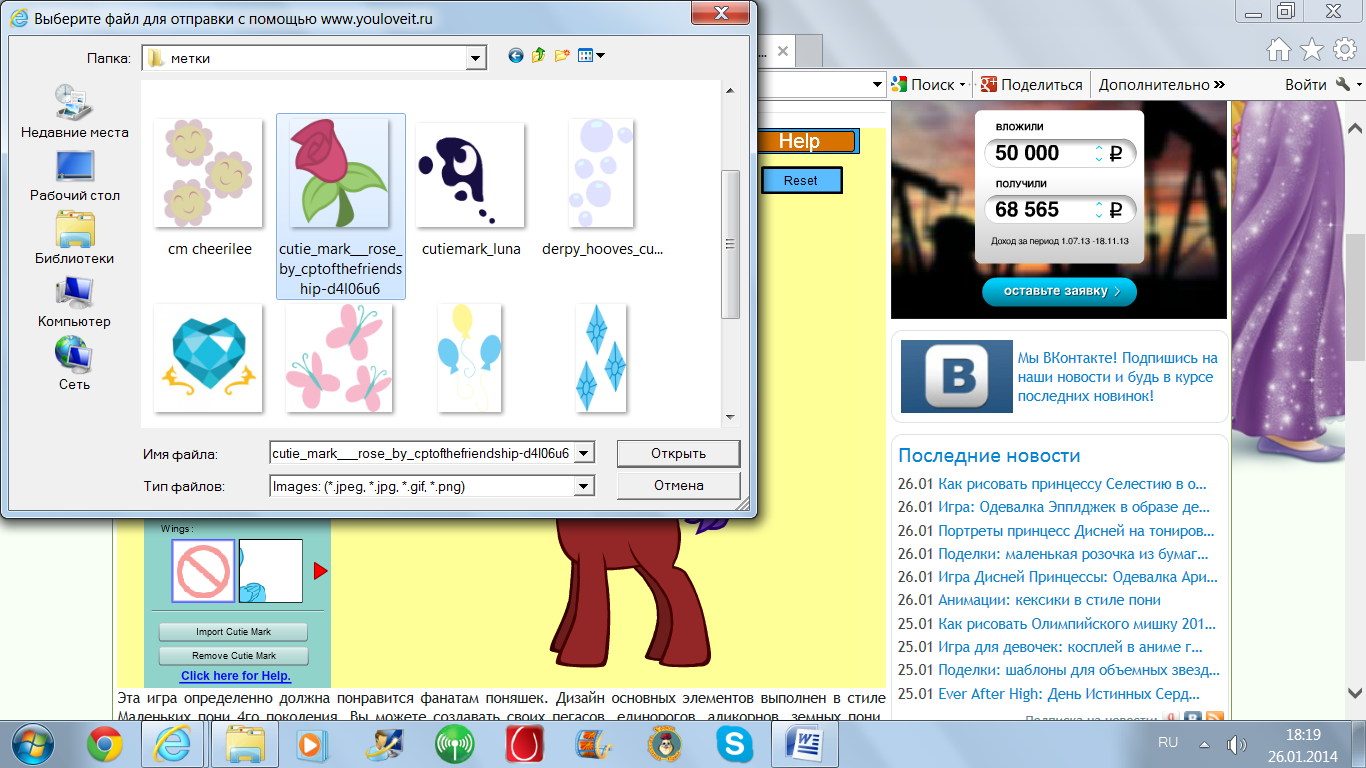
Task: Expand the Тип файлов file type dropdown
Action: pos(584,486)
